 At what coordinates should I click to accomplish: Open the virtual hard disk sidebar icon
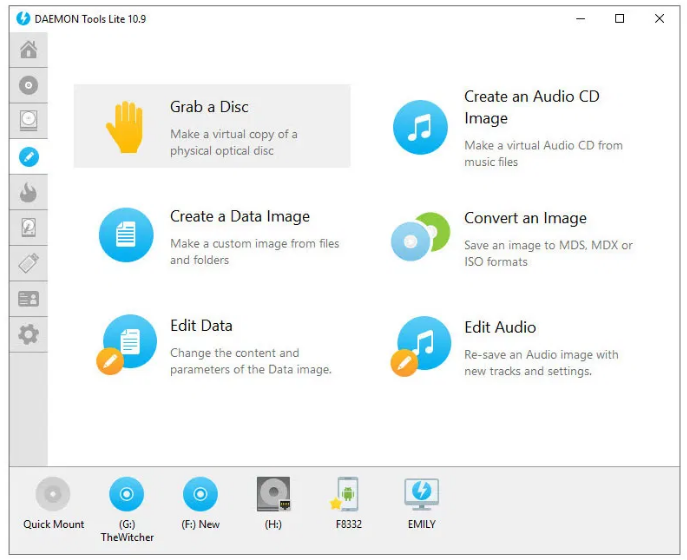28,228
